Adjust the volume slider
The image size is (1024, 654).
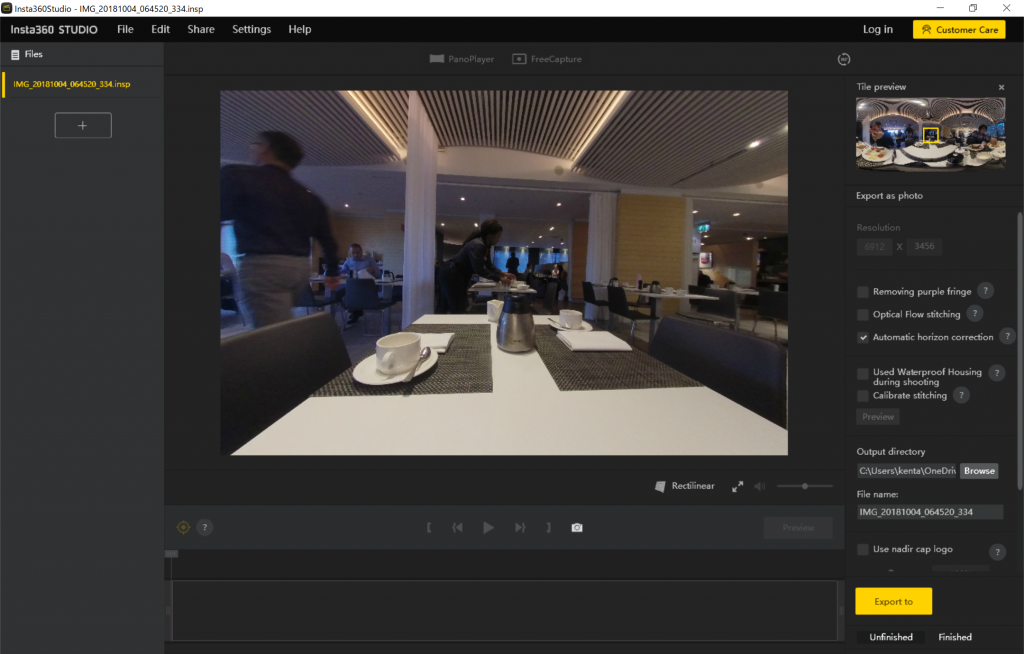click(x=804, y=486)
